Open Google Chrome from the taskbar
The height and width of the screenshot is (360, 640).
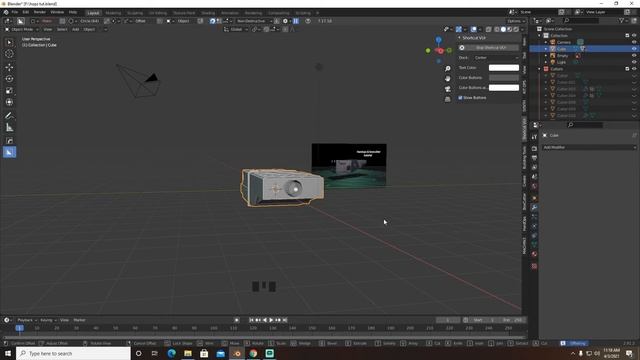(253, 353)
